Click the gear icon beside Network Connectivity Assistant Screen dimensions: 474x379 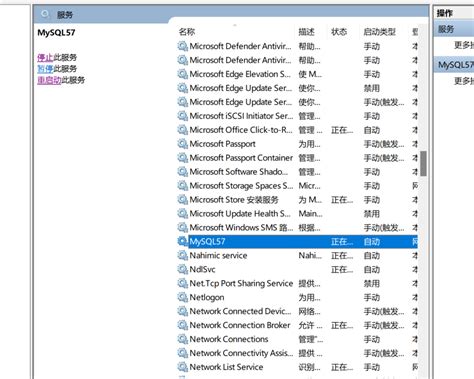(x=182, y=353)
